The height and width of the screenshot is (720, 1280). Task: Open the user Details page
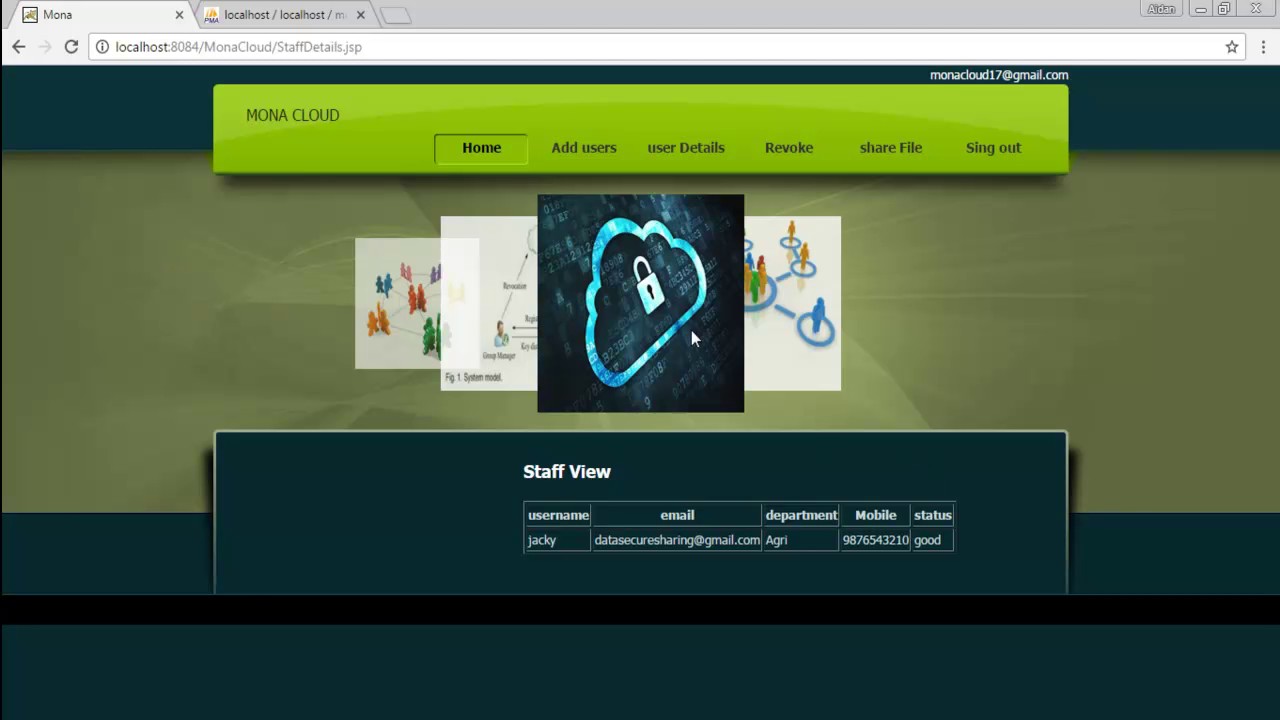click(686, 148)
